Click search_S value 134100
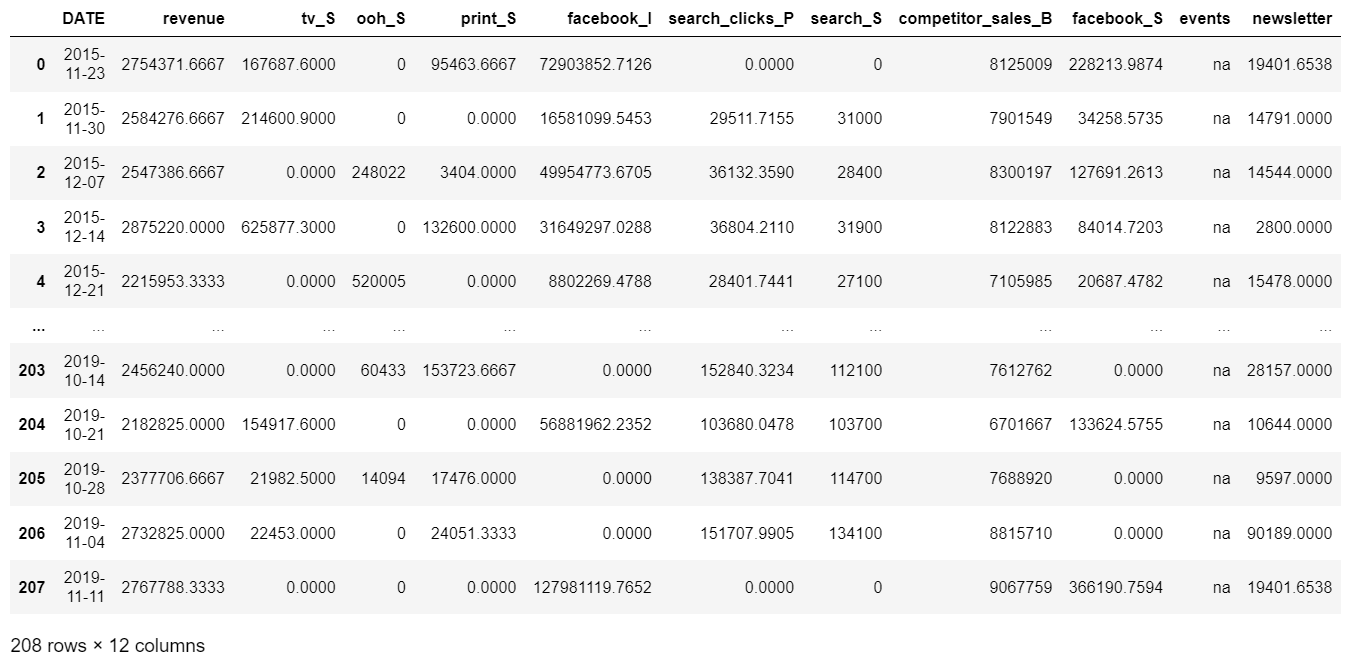 (x=856, y=533)
